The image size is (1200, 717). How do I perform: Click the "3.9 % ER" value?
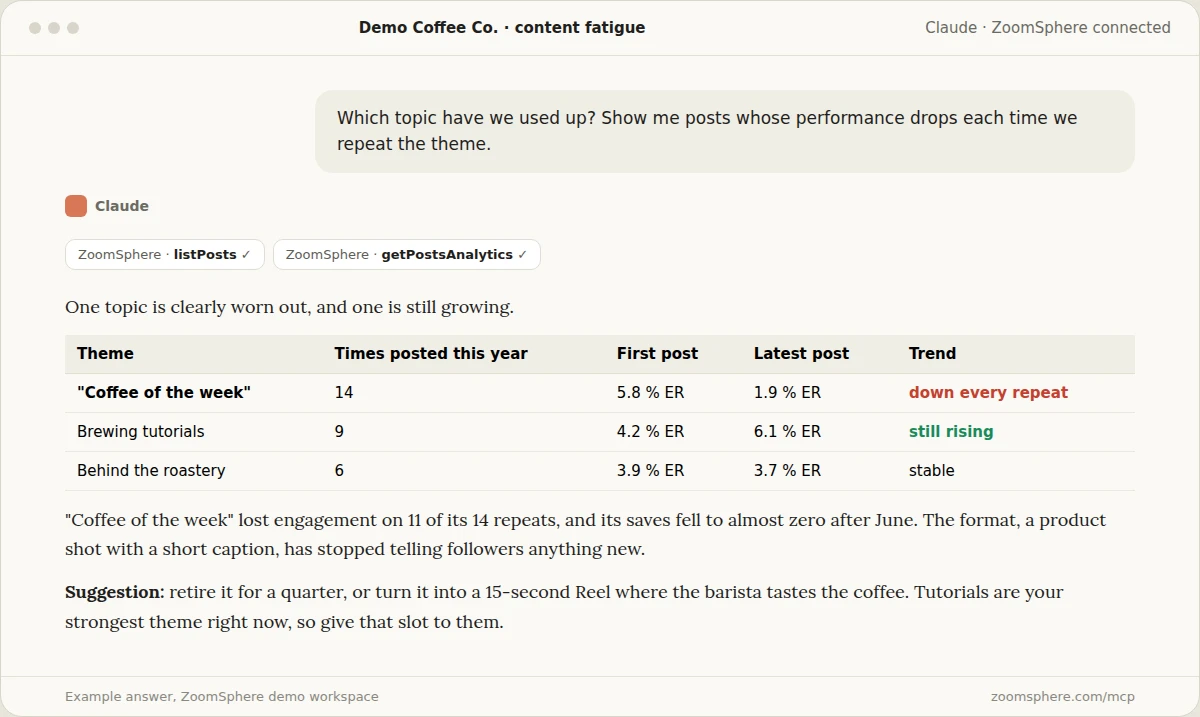point(651,471)
